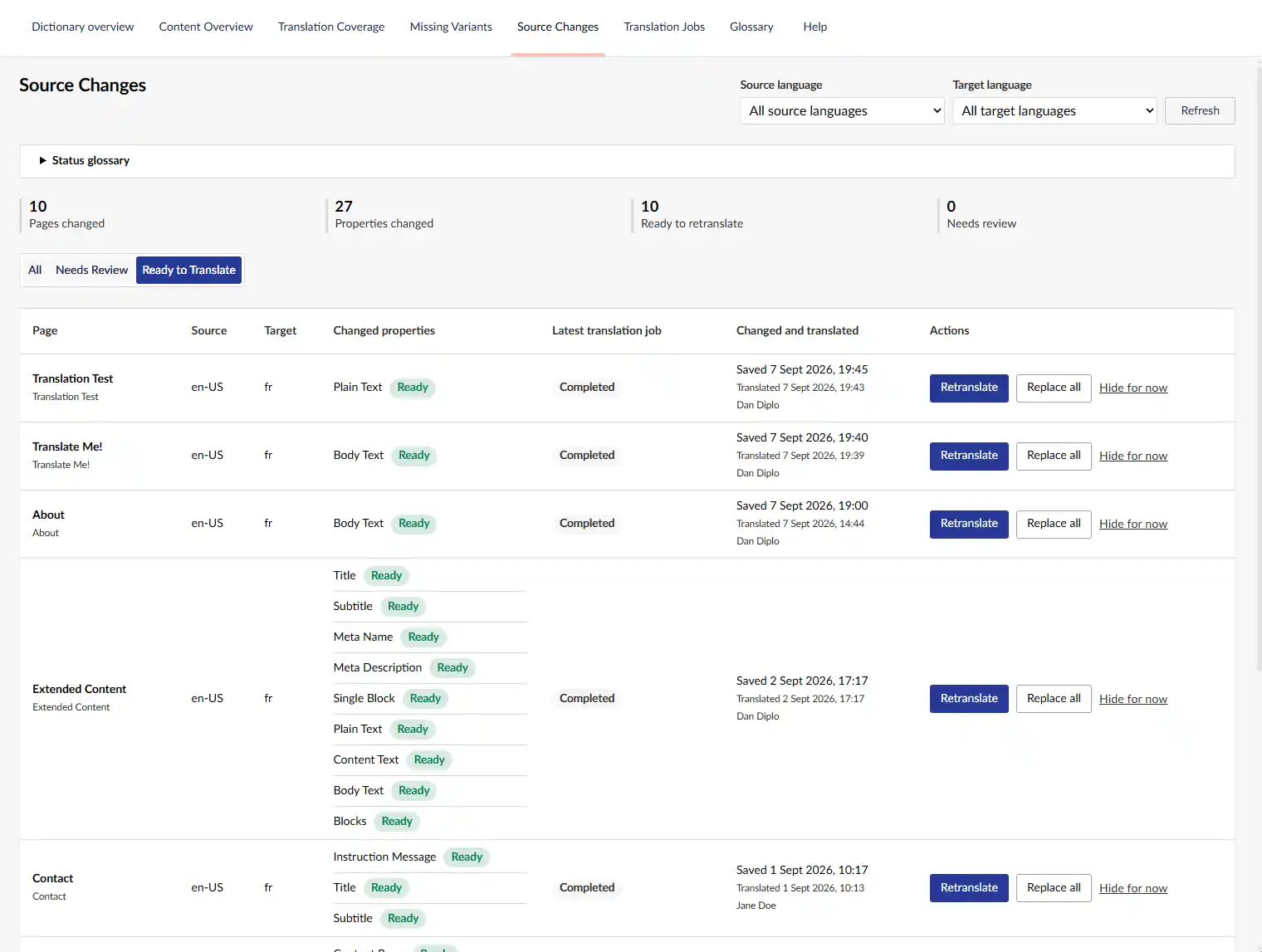Retranslate the Contact page
1262x952 pixels.
pyautogui.click(x=969, y=888)
